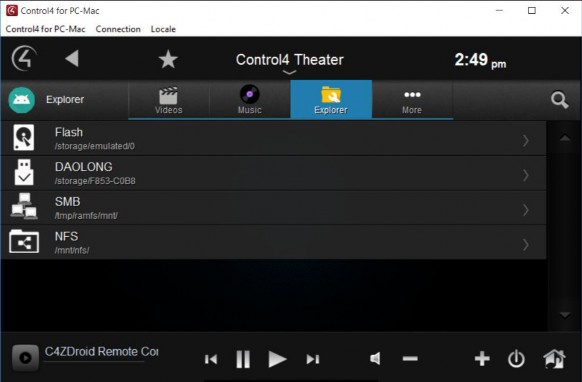This screenshot has height=382, width=582.
Task: Select the highlighted Explorer tab
Action: pyautogui.click(x=331, y=99)
